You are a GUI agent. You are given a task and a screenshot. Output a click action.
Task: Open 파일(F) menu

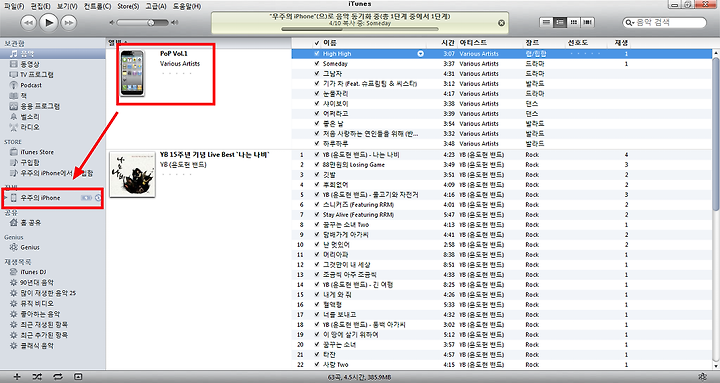[x=14, y=6]
